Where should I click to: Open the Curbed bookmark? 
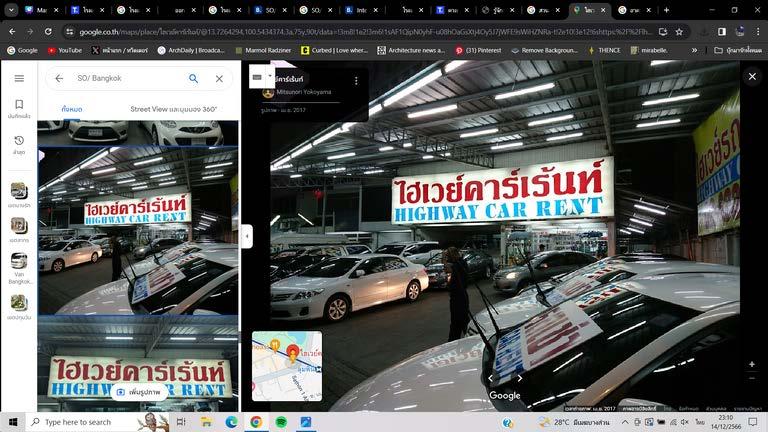(335, 50)
